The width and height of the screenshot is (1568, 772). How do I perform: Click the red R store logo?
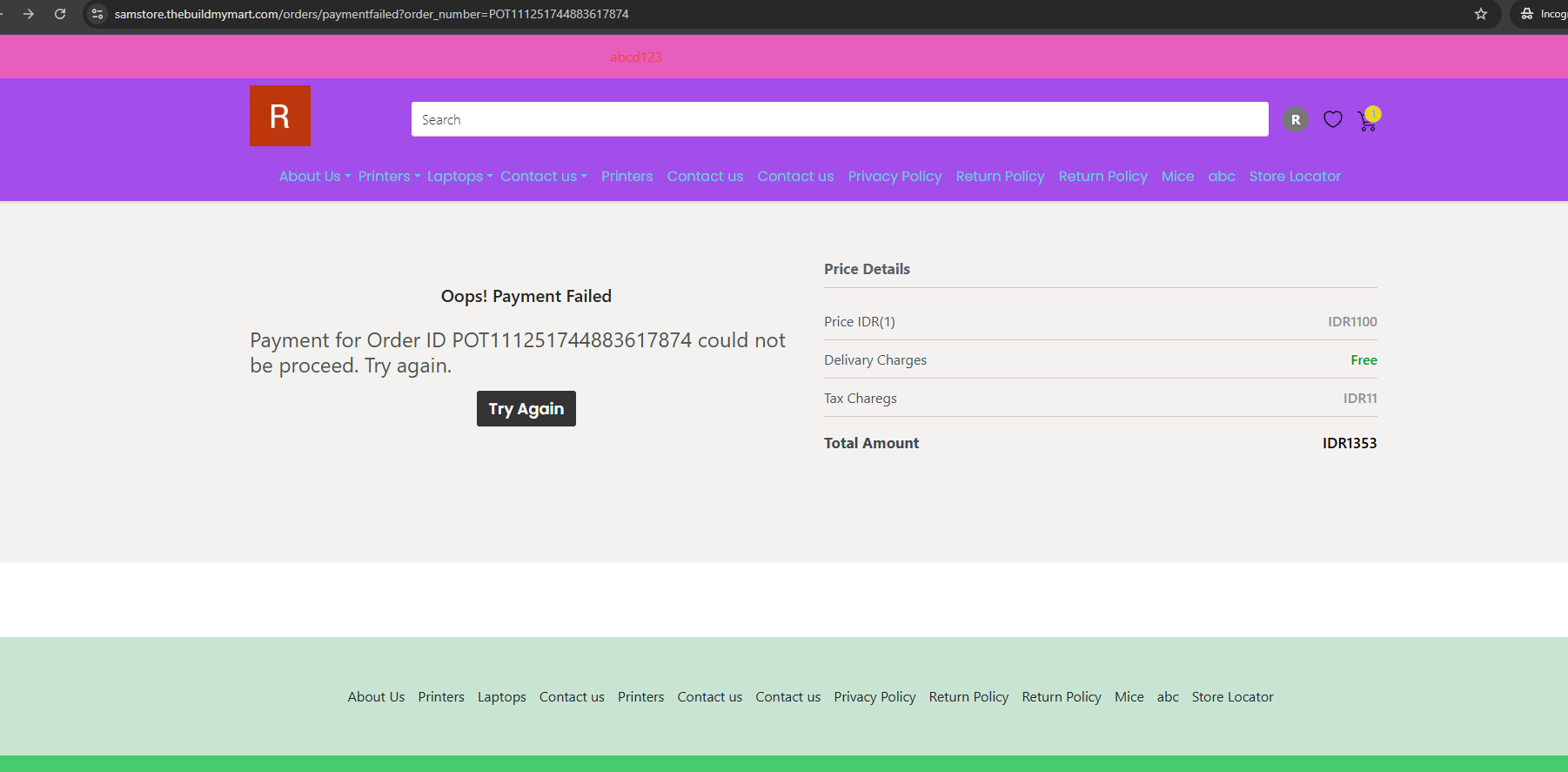coord(280,116)
